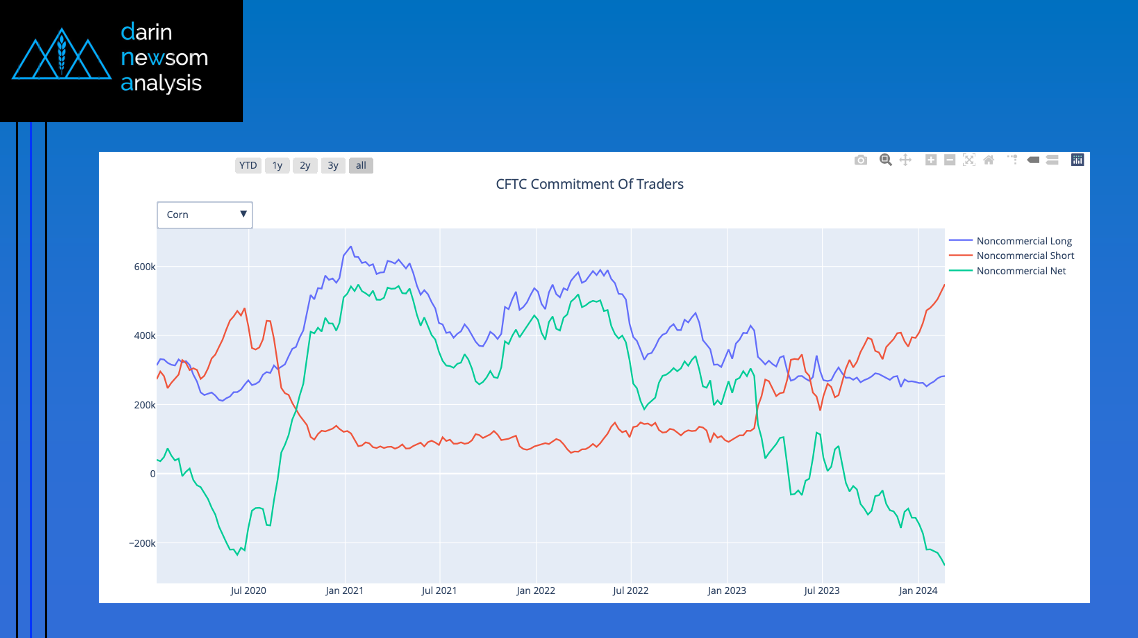Click the Darin Newsom Analysis logo
1138x638 pixels.
click(x=121, y=60)
